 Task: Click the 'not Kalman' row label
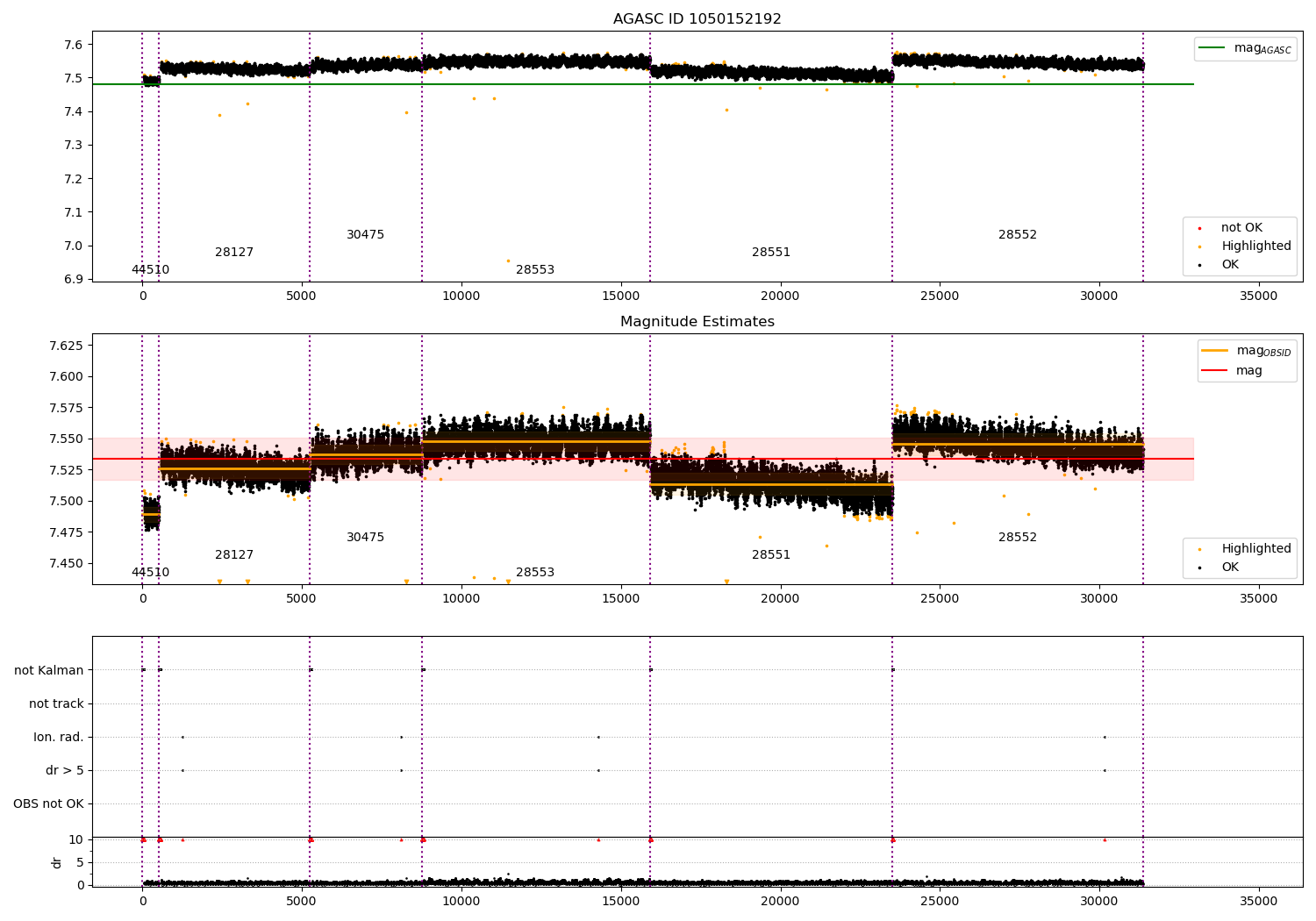tap(49, 671)
